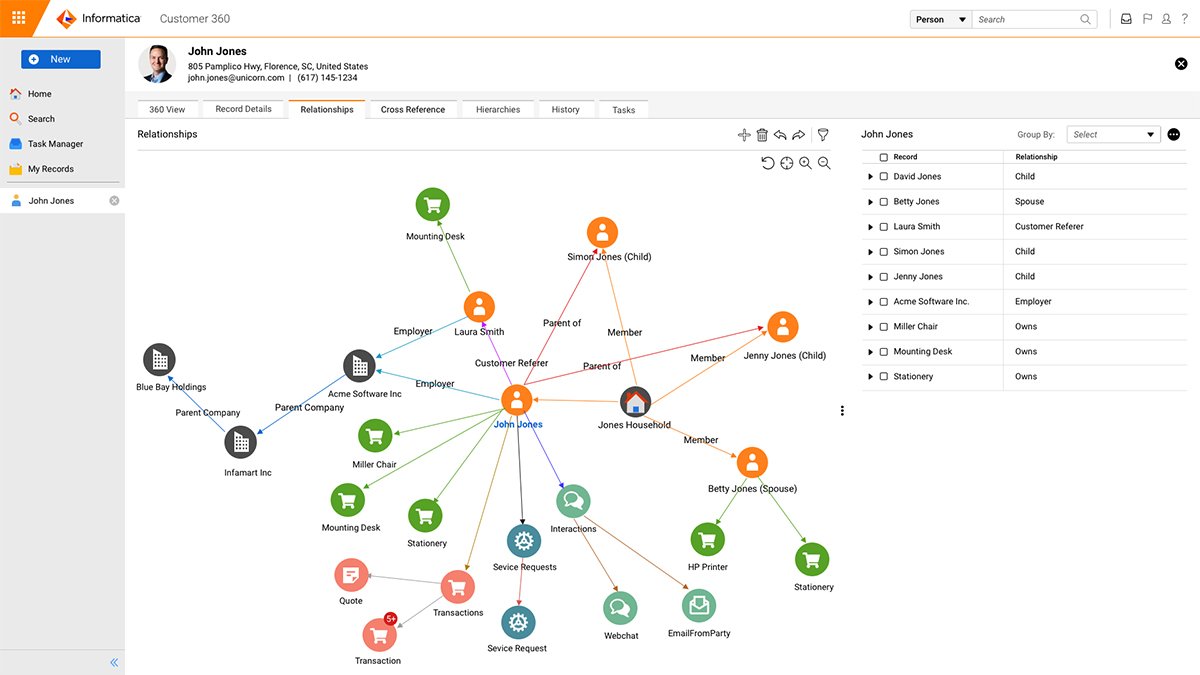
Task: Click the undo arrow in the Relationships toolbar
Action: (780, 134)
